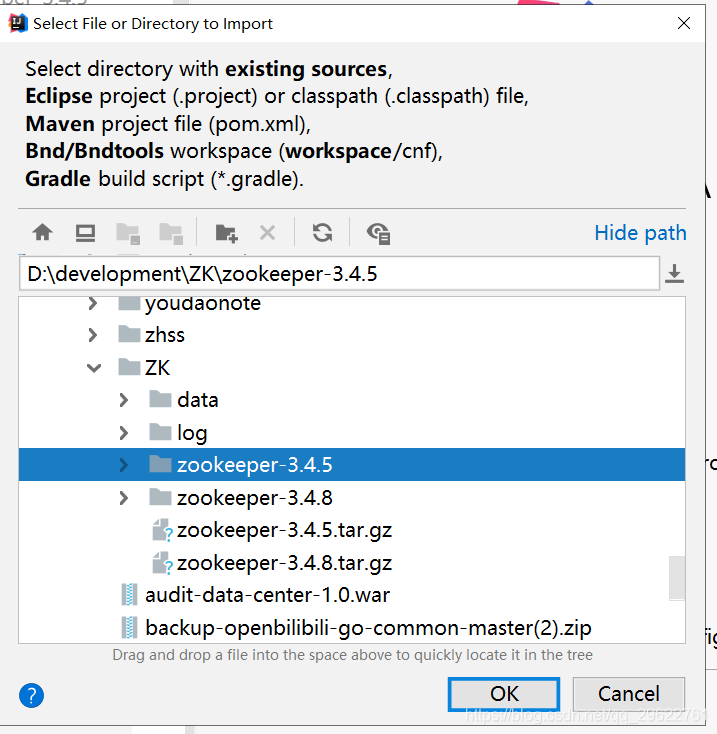Click the Hide path link

pos(640,233)
